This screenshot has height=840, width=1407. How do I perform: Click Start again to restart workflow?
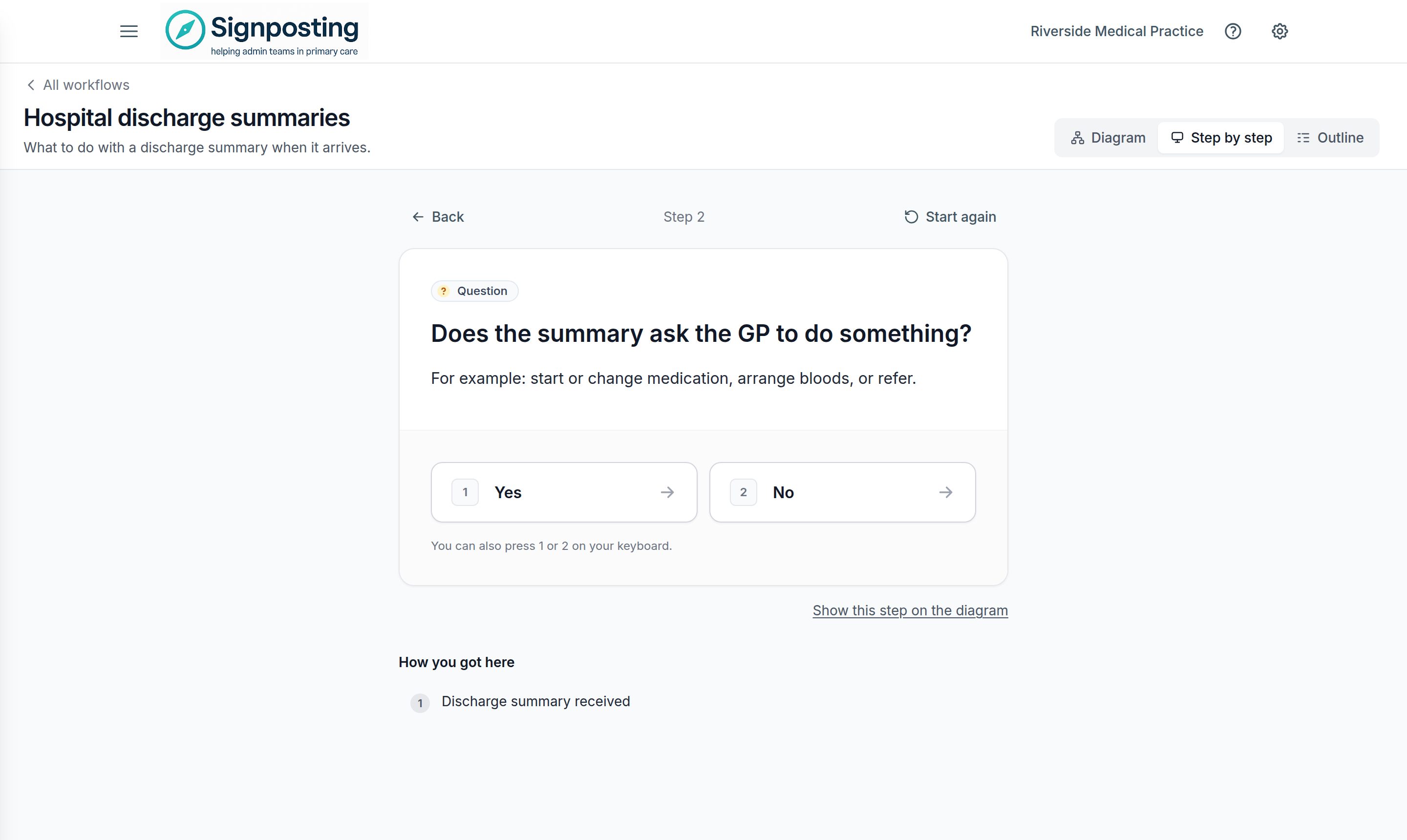pyautogui.click(x=950, y=217)
